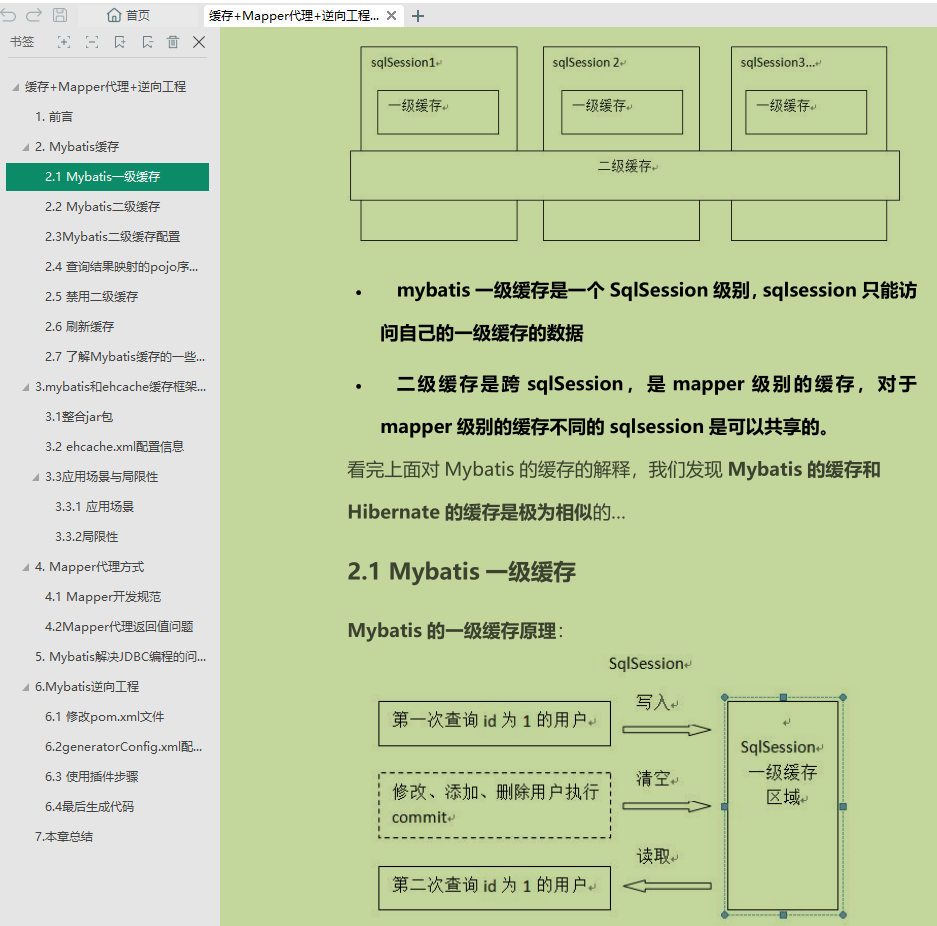
Task: Select 3.2 ehcache.xml配置信息 bookmark
Action: [114, 446]
